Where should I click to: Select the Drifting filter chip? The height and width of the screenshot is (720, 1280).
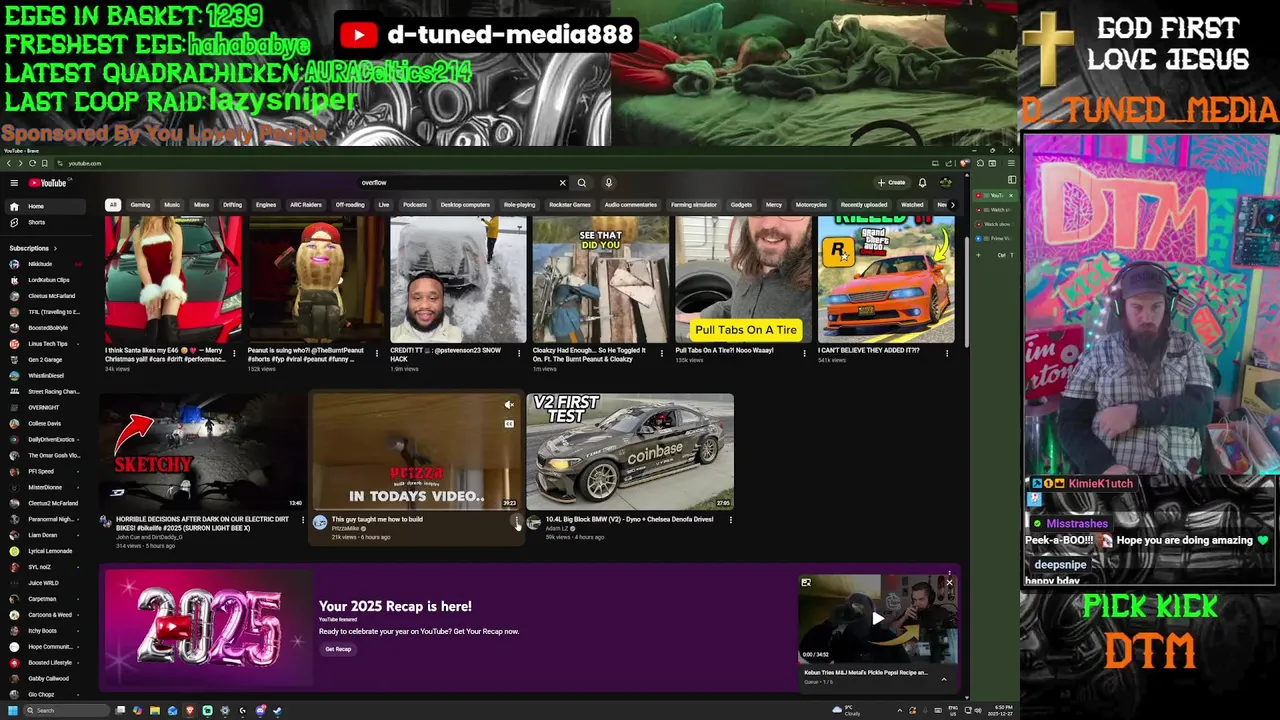(232, 205)
